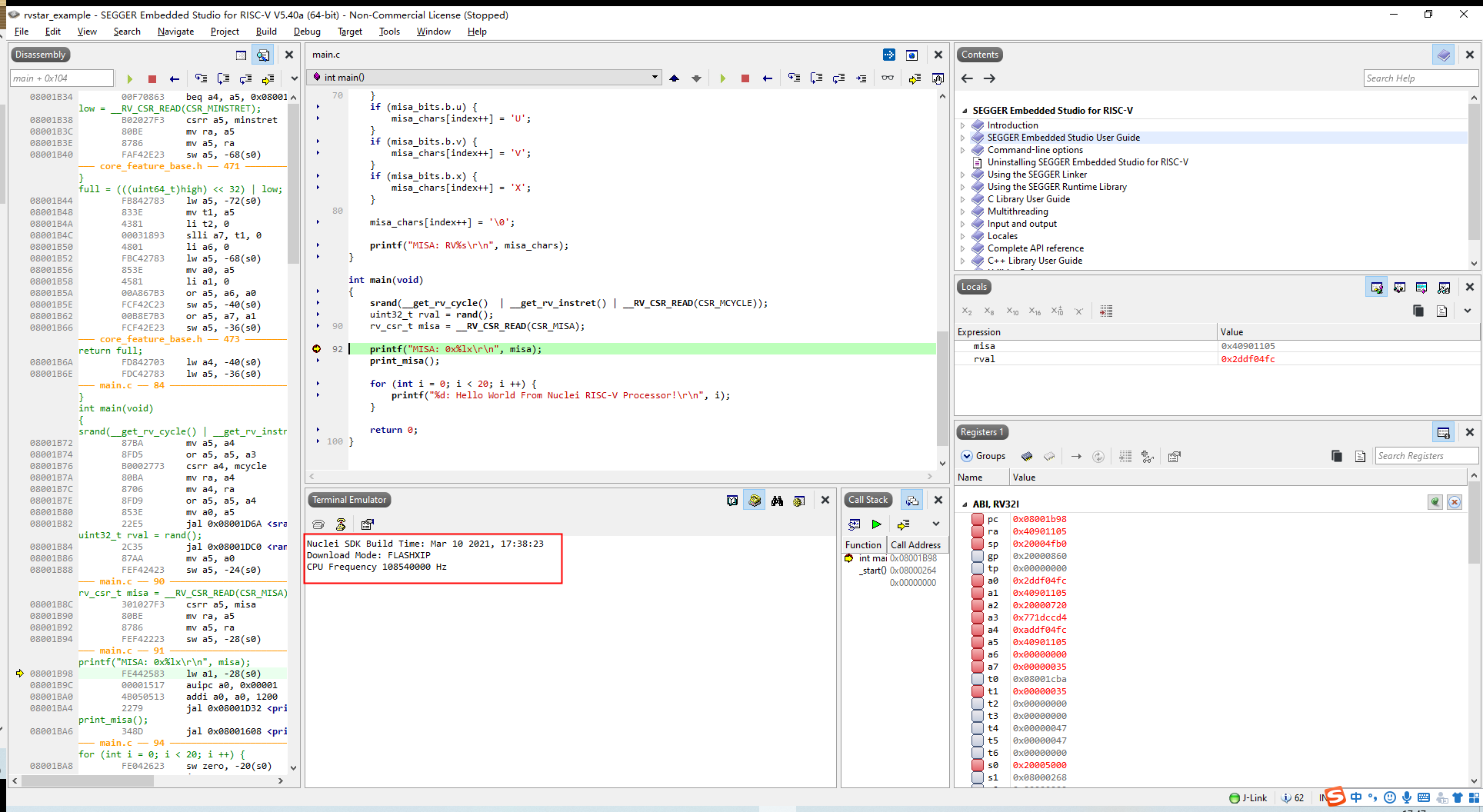This screenshot has width=1483, height=812.
Task: Set Locals display to decimal X10
Action: point(1012,311)
